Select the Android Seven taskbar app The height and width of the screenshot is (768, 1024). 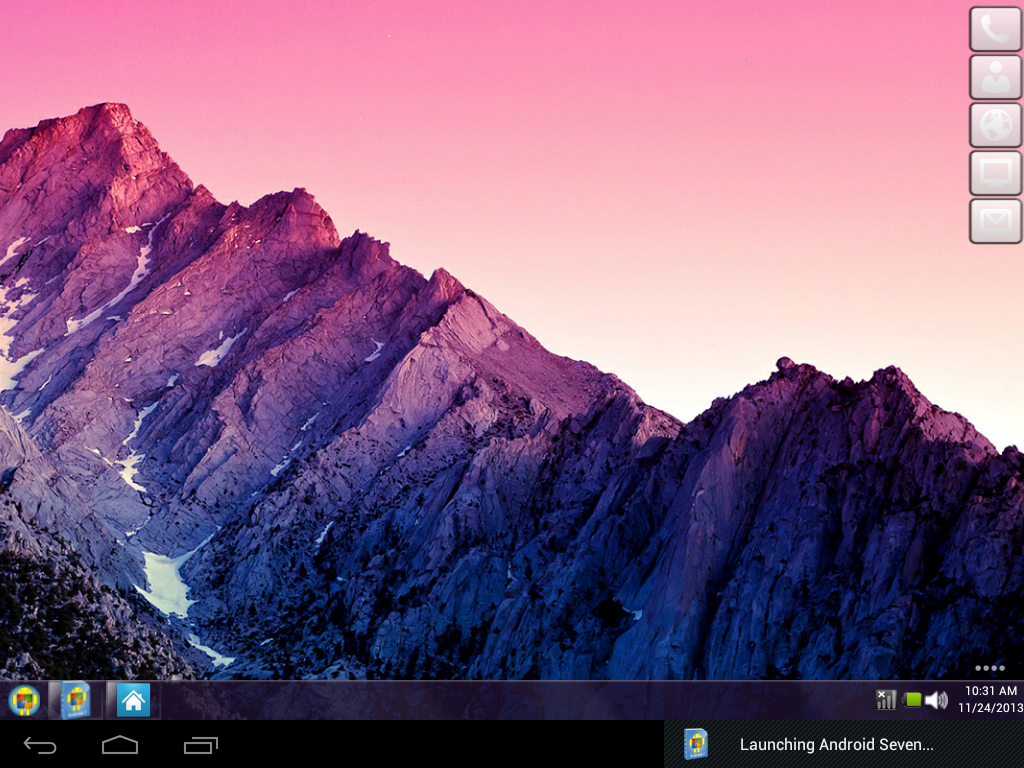click(76, 701)
